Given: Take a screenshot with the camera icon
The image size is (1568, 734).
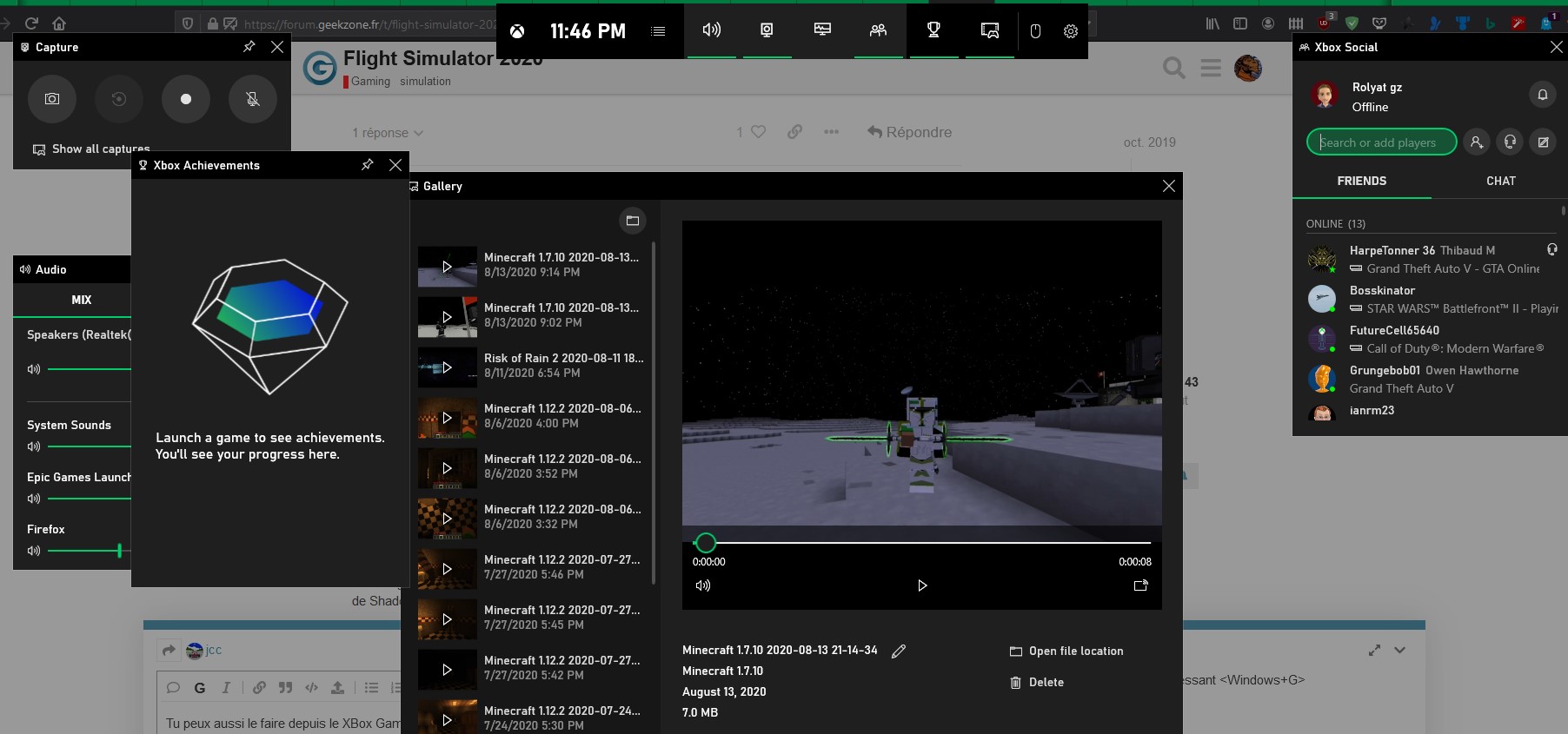Looking at the screenshot, I should (x=52, y=99).
